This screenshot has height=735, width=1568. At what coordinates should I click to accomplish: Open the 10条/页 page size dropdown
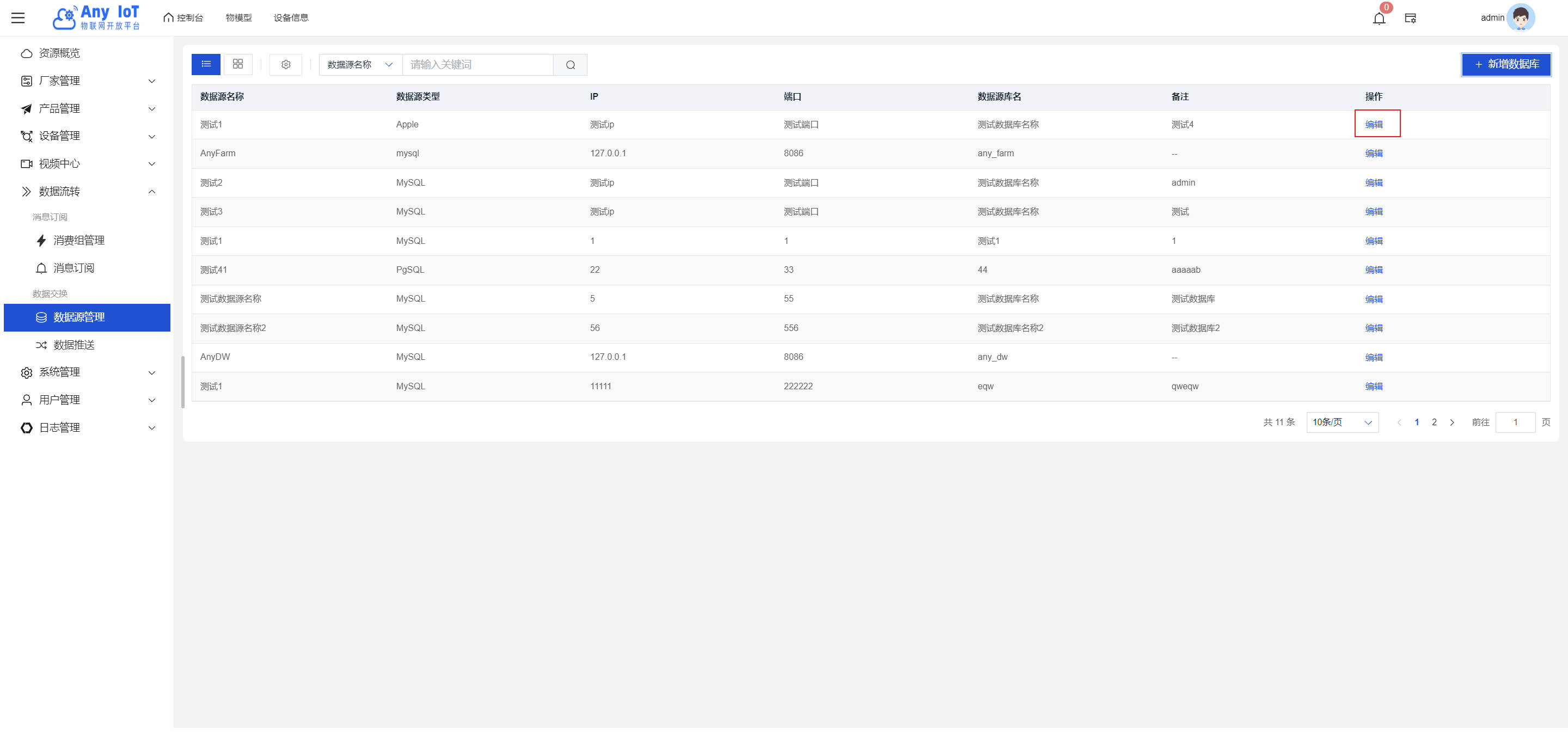[1342, 422]
